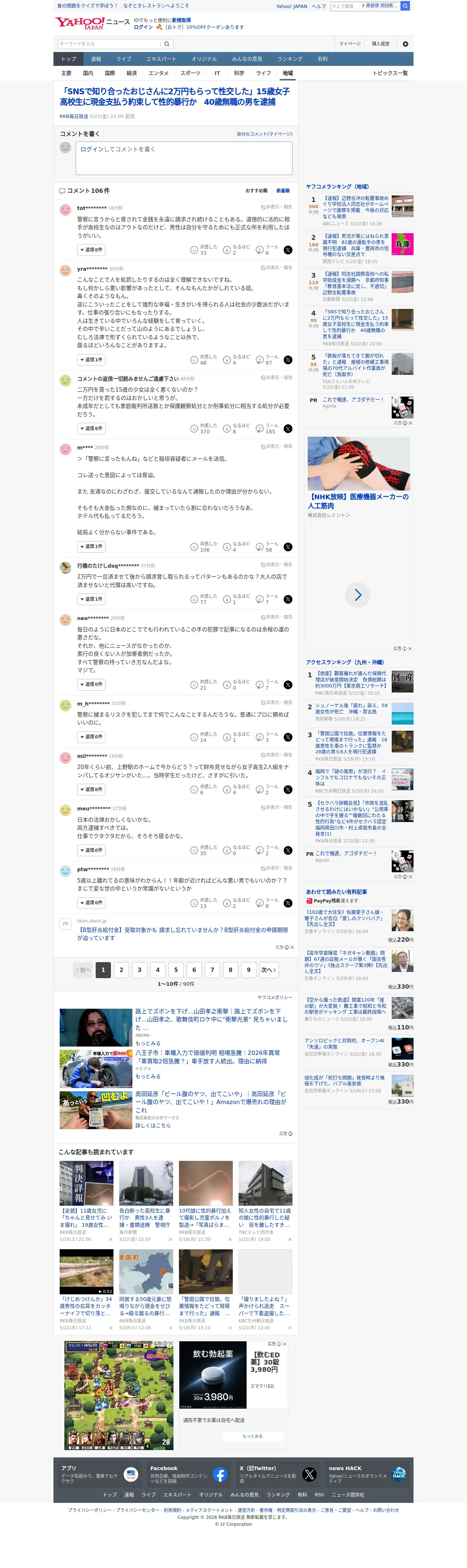Image resolution: width=467 pixels, height=1568 pixels.
Task: Share tot******** comment on X
Action: [288, 250]
